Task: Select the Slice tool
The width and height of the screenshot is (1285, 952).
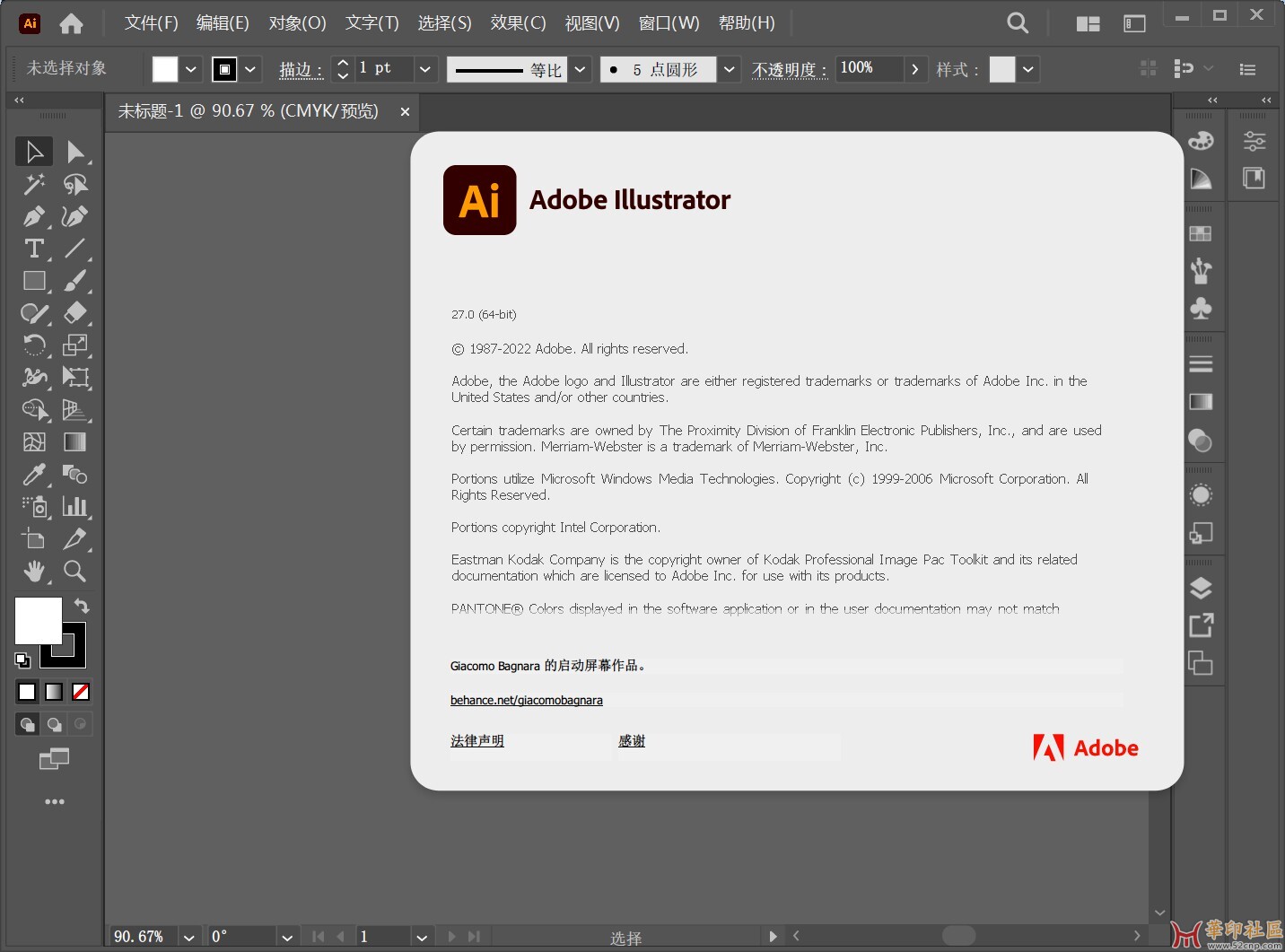Action: click(75, 539)
